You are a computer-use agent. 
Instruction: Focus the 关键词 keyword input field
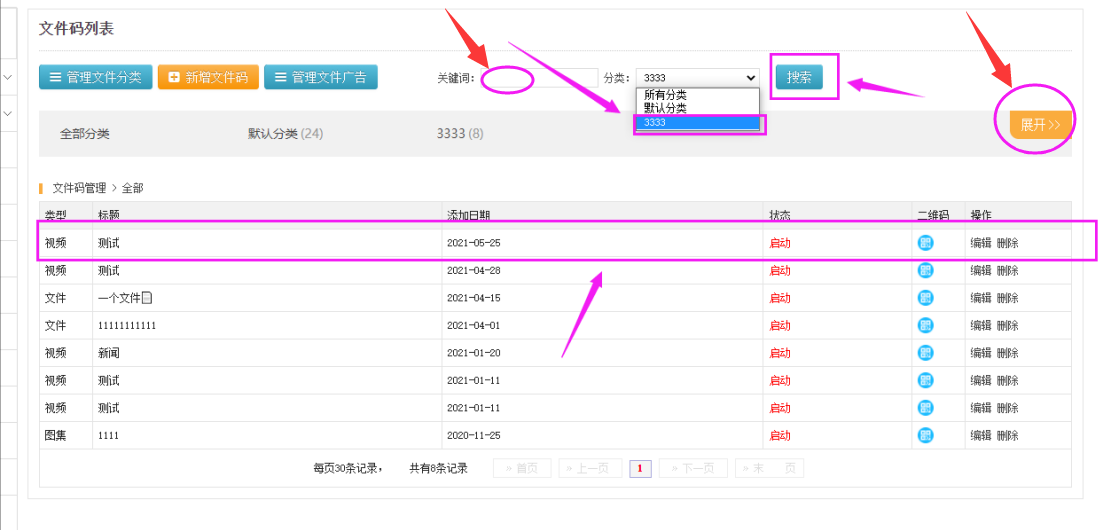[540, 78]
